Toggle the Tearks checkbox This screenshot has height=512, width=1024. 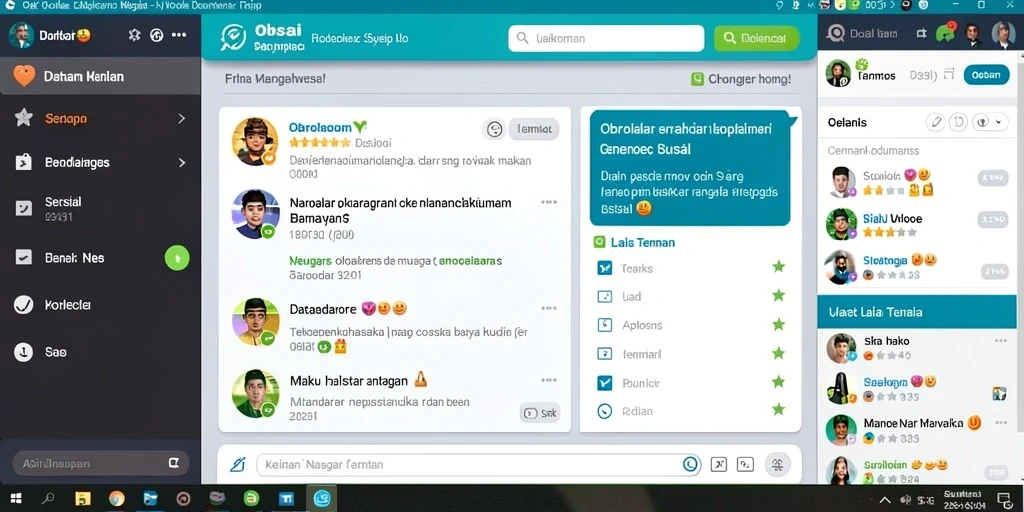605,268
